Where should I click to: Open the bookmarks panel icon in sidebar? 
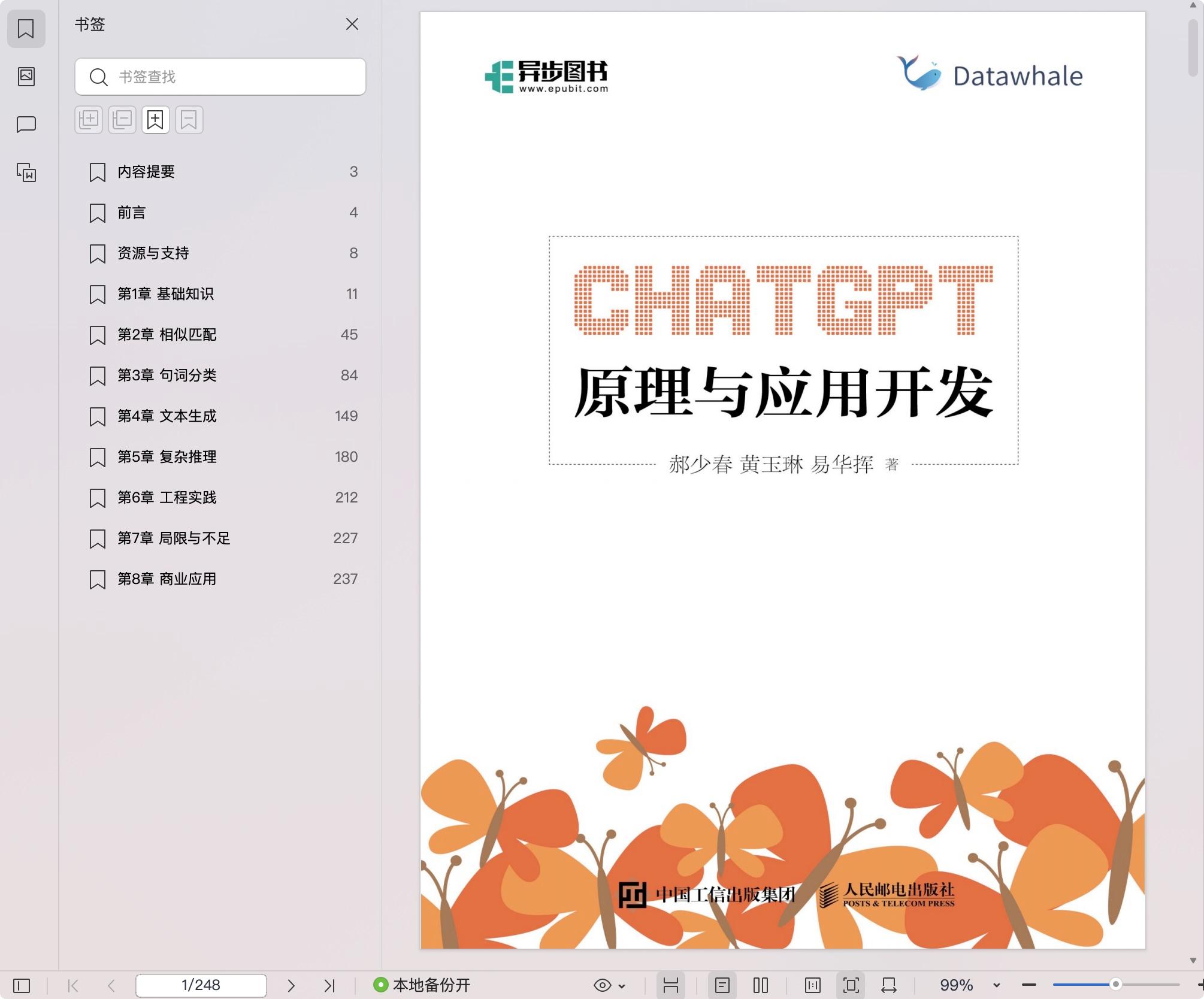26,28
